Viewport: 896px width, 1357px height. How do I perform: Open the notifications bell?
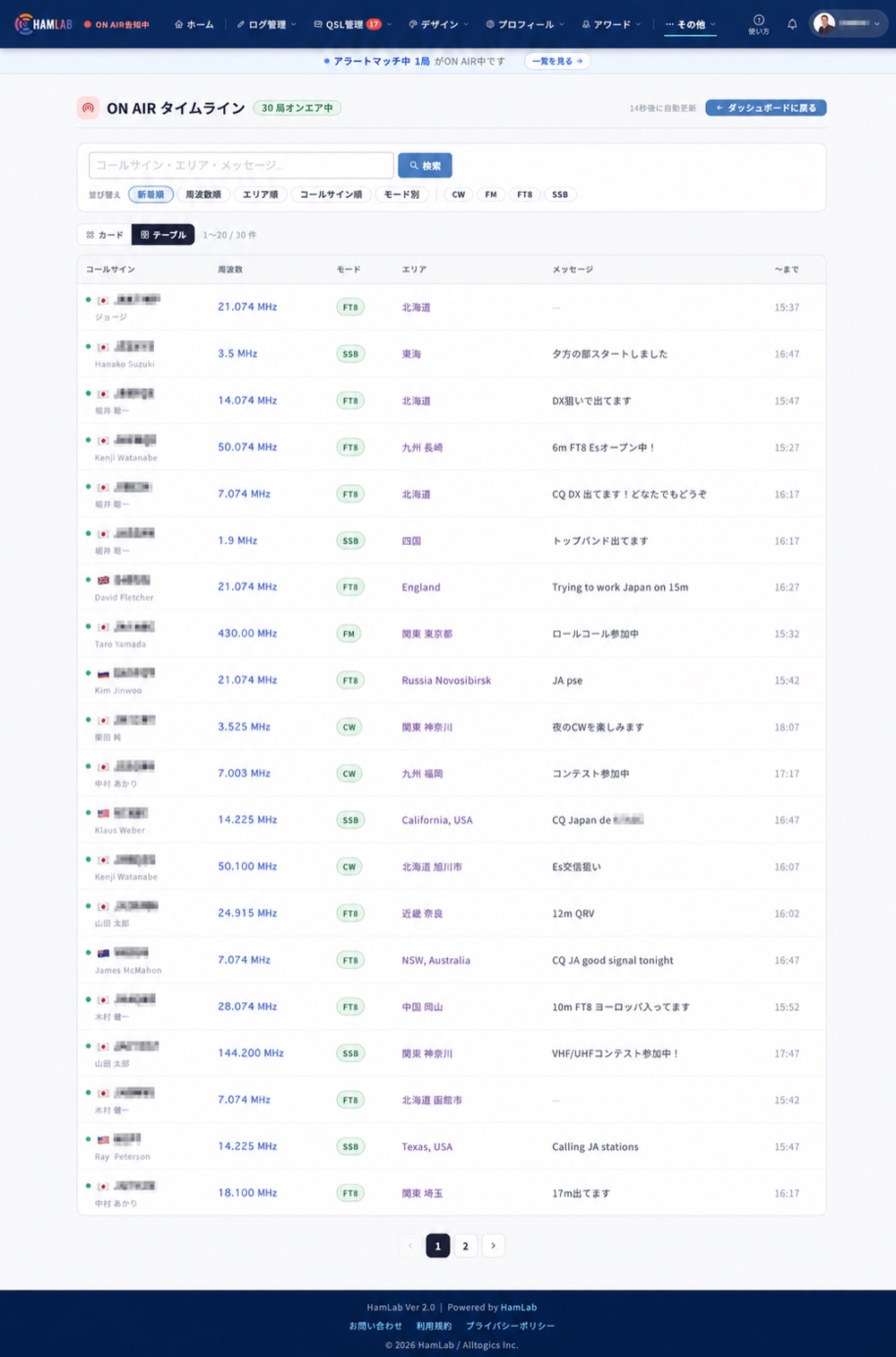(x=792, y=24)
